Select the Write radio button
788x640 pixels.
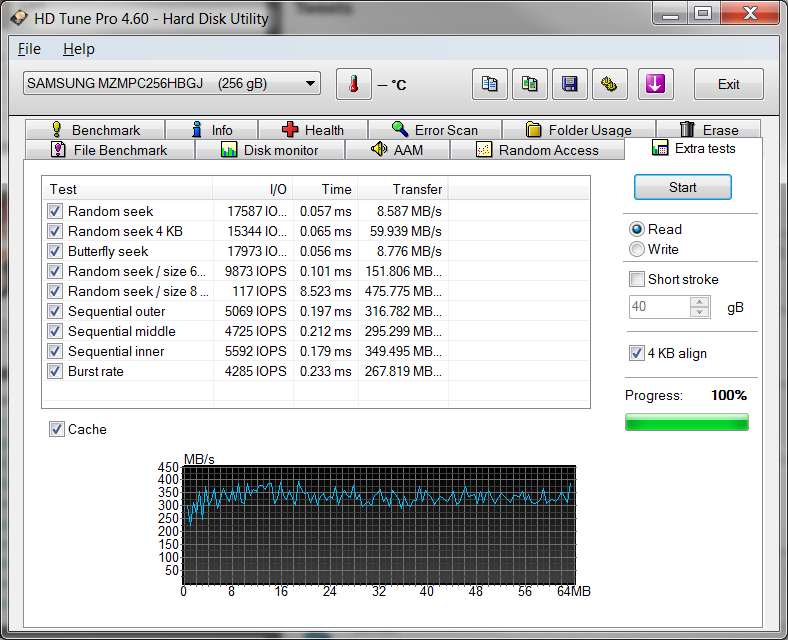(x=637, y=249)
